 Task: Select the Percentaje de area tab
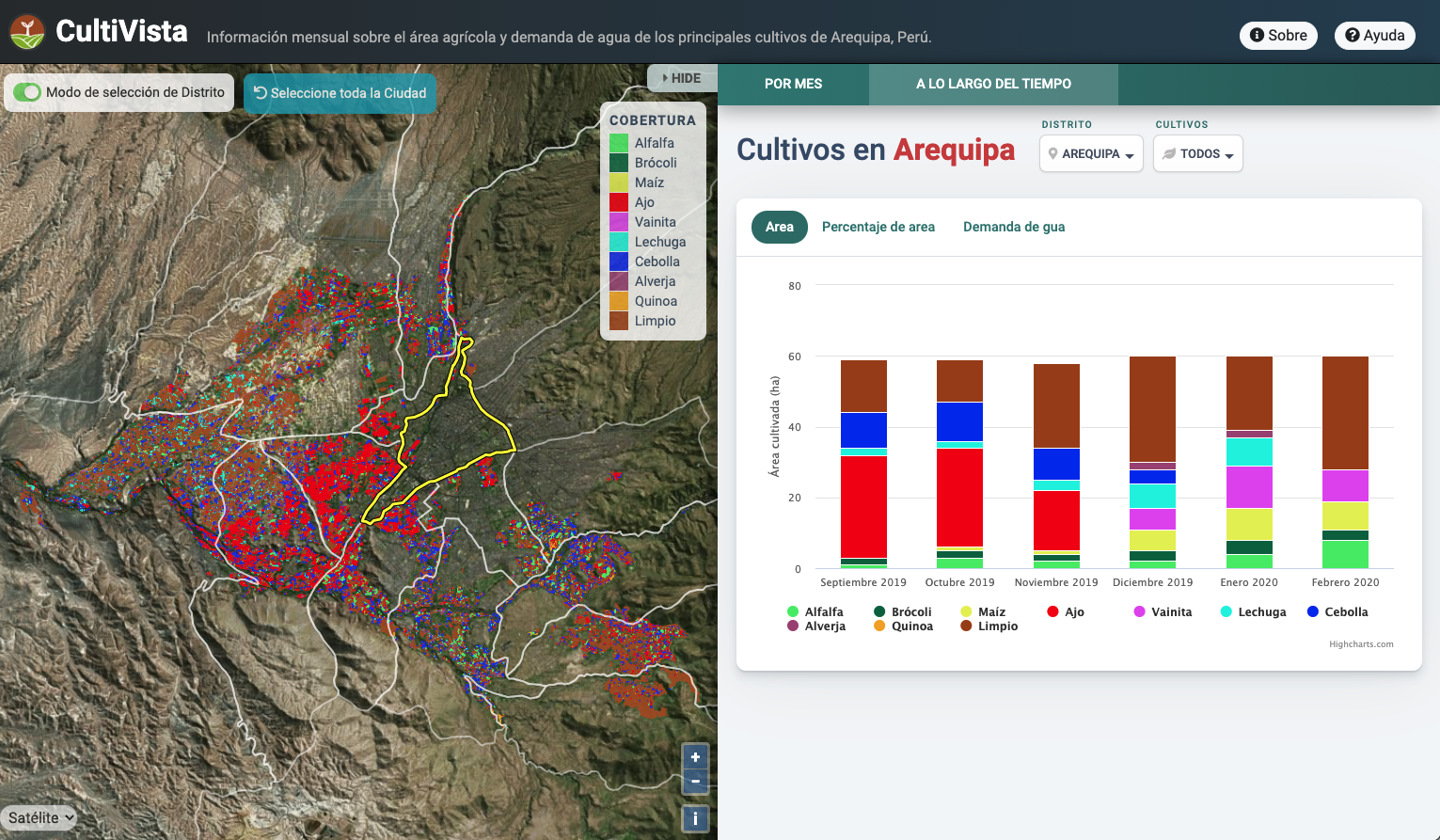click(878, 227)
